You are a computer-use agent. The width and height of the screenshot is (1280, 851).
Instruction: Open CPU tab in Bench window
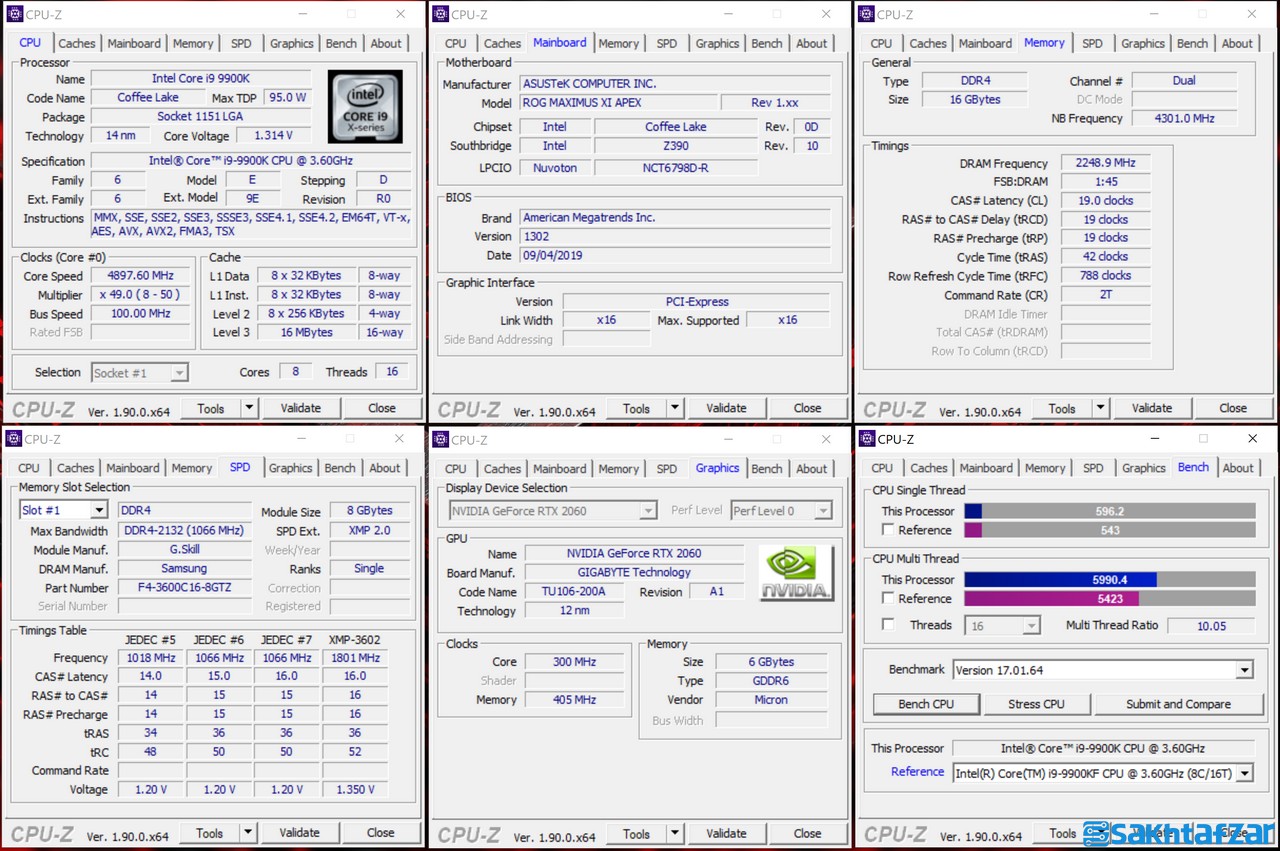coord(882,468)
